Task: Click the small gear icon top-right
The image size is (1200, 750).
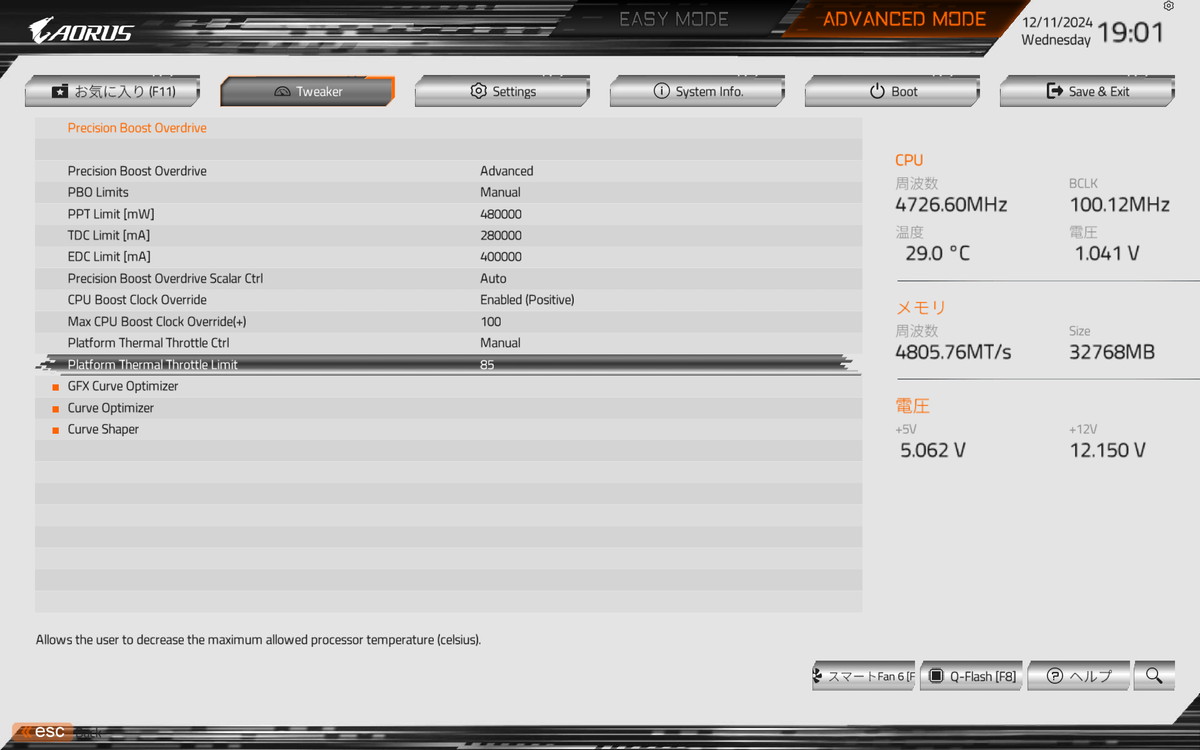Action: tap(1169, 6)
